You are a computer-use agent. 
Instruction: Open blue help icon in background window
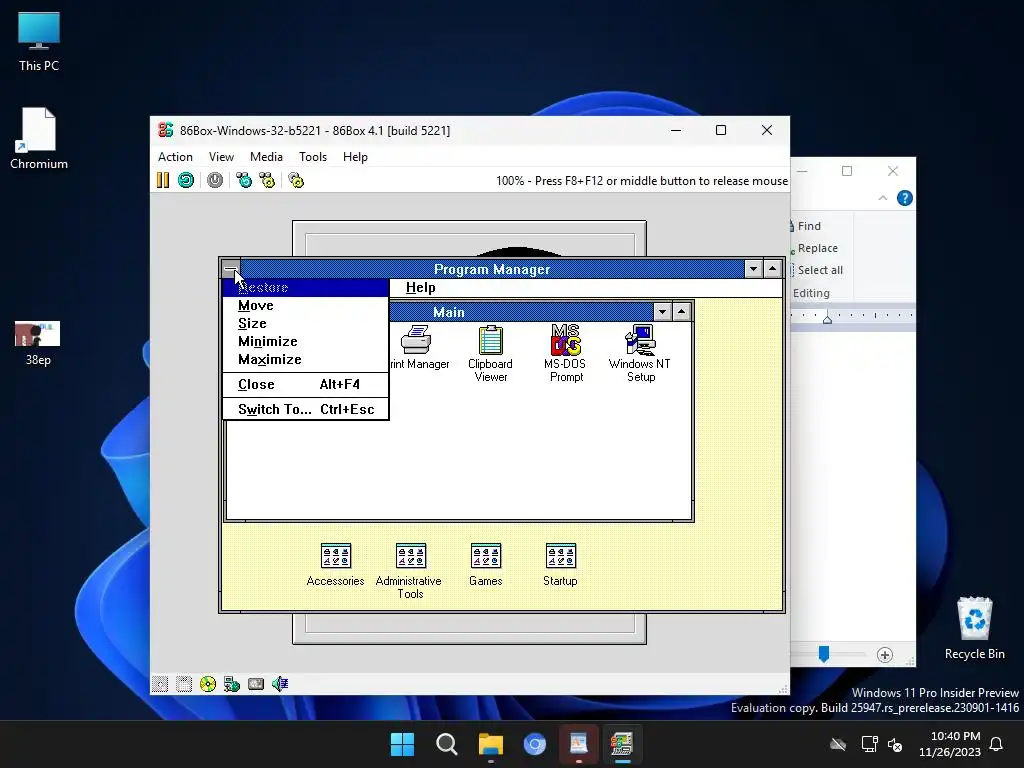click(x=904, y=198)
